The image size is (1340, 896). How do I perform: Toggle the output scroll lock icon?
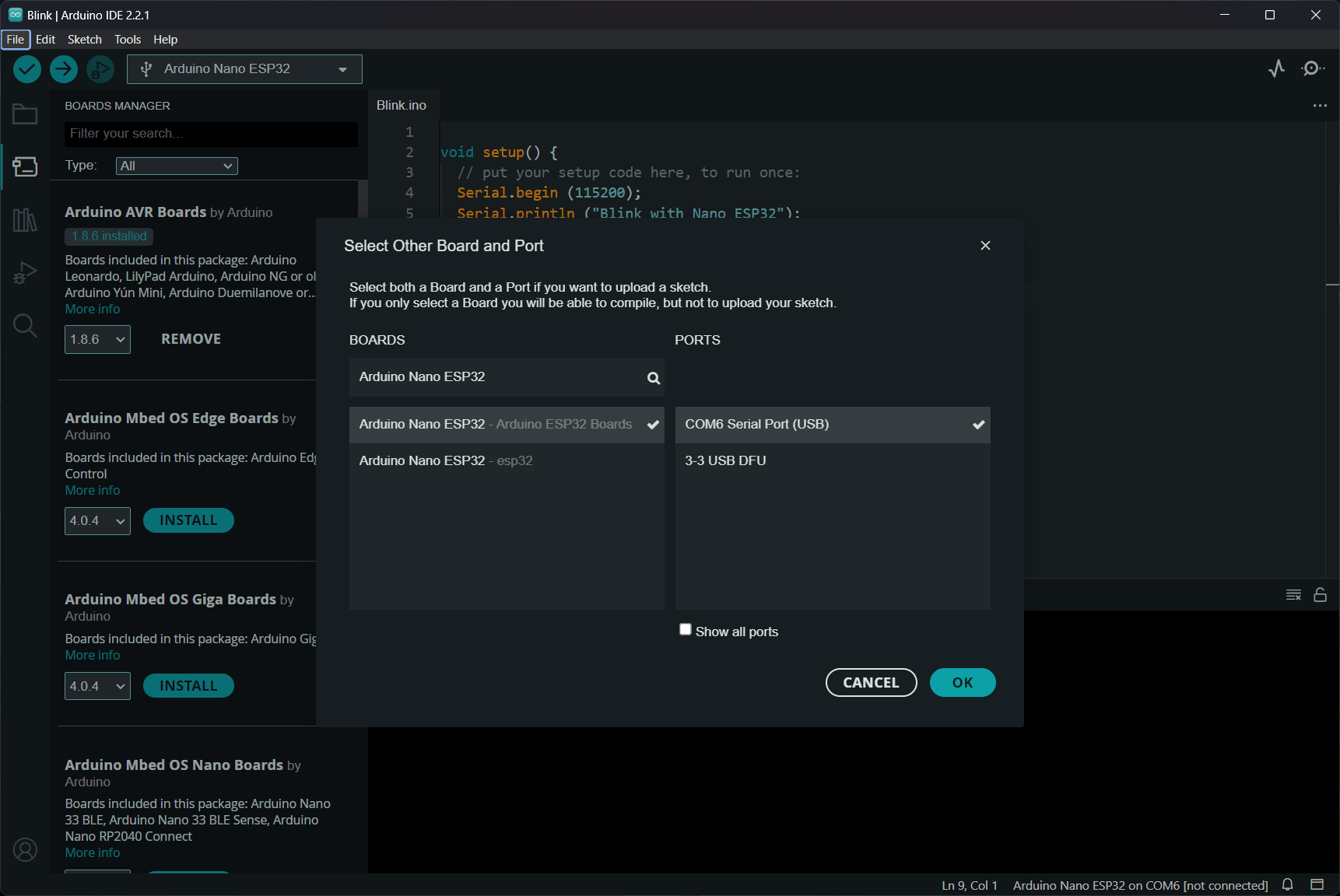[x=1321, y=595]
